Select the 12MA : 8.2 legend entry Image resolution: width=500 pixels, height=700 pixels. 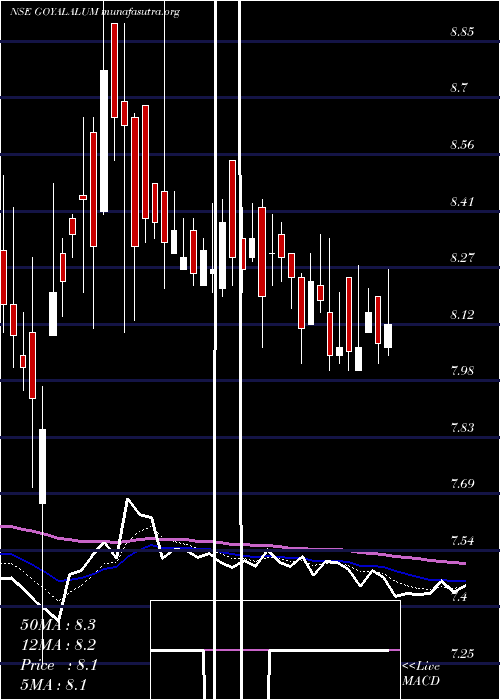[x=58, y=645]
